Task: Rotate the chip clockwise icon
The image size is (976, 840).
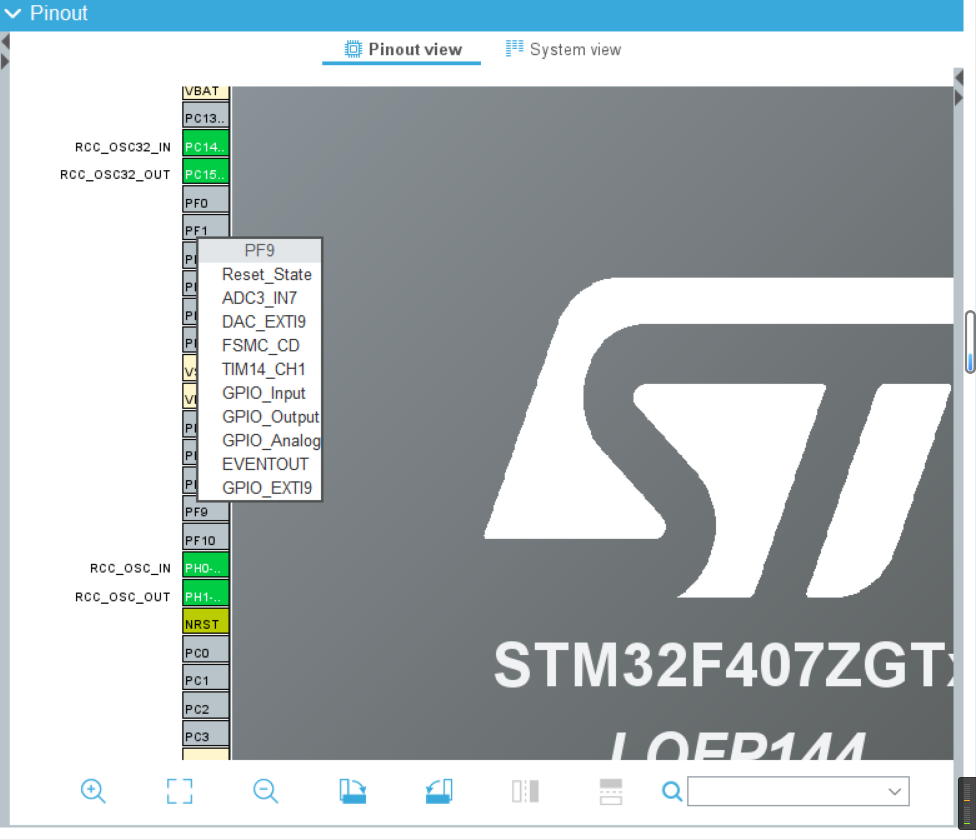Action: (x=352, y=791)
